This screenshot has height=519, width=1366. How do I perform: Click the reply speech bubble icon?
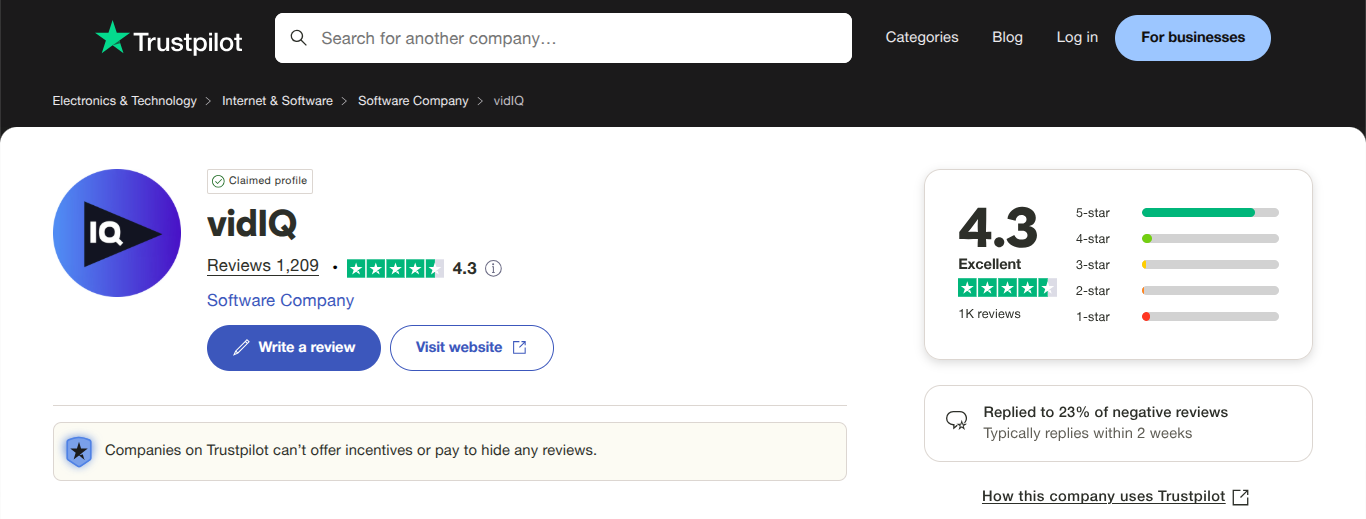click(957, 420)
